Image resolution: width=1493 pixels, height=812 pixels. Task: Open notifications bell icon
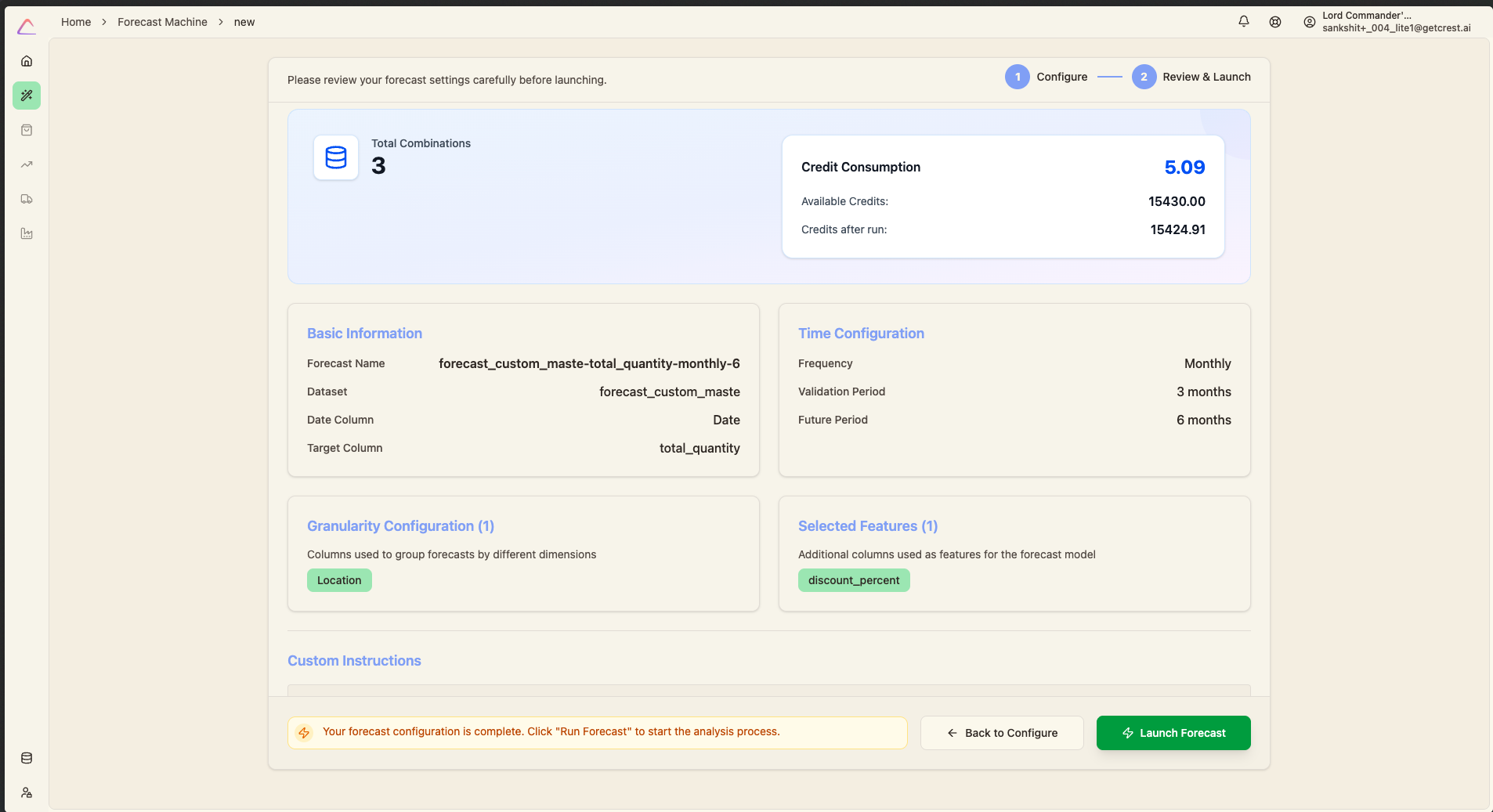click(x=1244, y=22)
